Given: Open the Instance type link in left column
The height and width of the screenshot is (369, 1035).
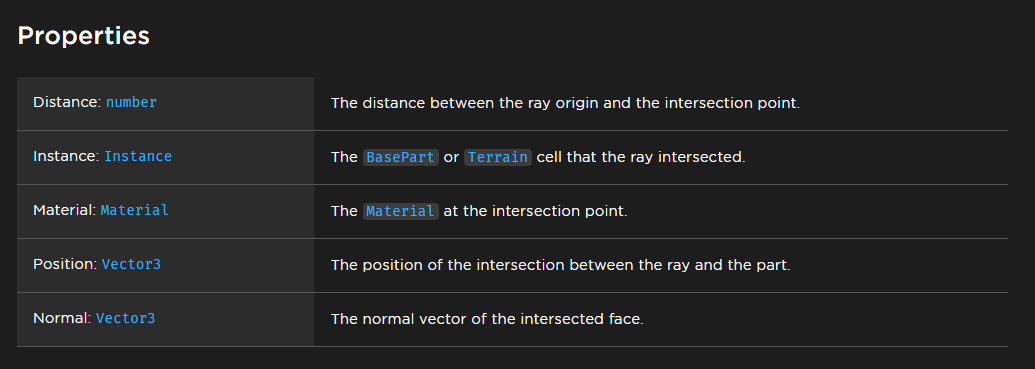Looking at the screenshot, I should 138,157.
